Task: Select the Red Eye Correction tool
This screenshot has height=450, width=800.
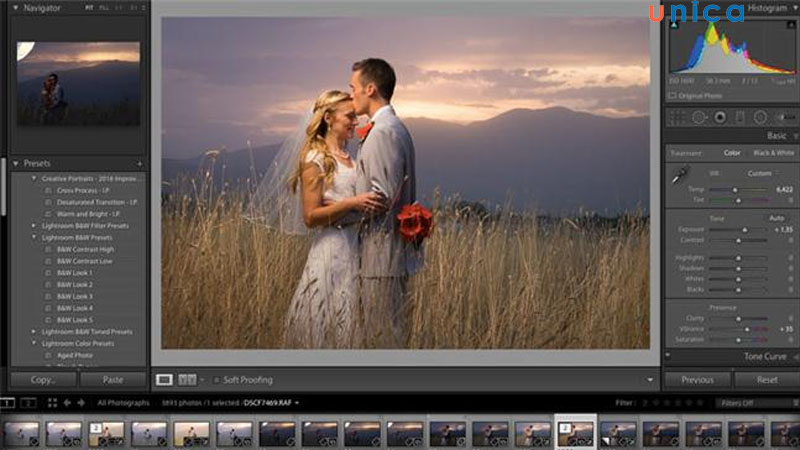Action: coord(719,117)
